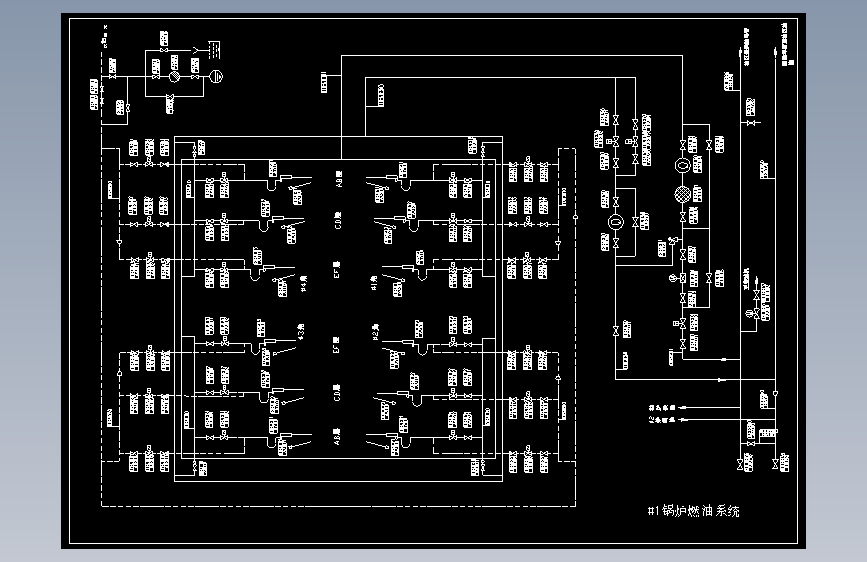Click the cross-hatched round filter symbol on the right vertical line
Image resolution: width=867 pixels, height=562 pixels.
pos(683,194)
